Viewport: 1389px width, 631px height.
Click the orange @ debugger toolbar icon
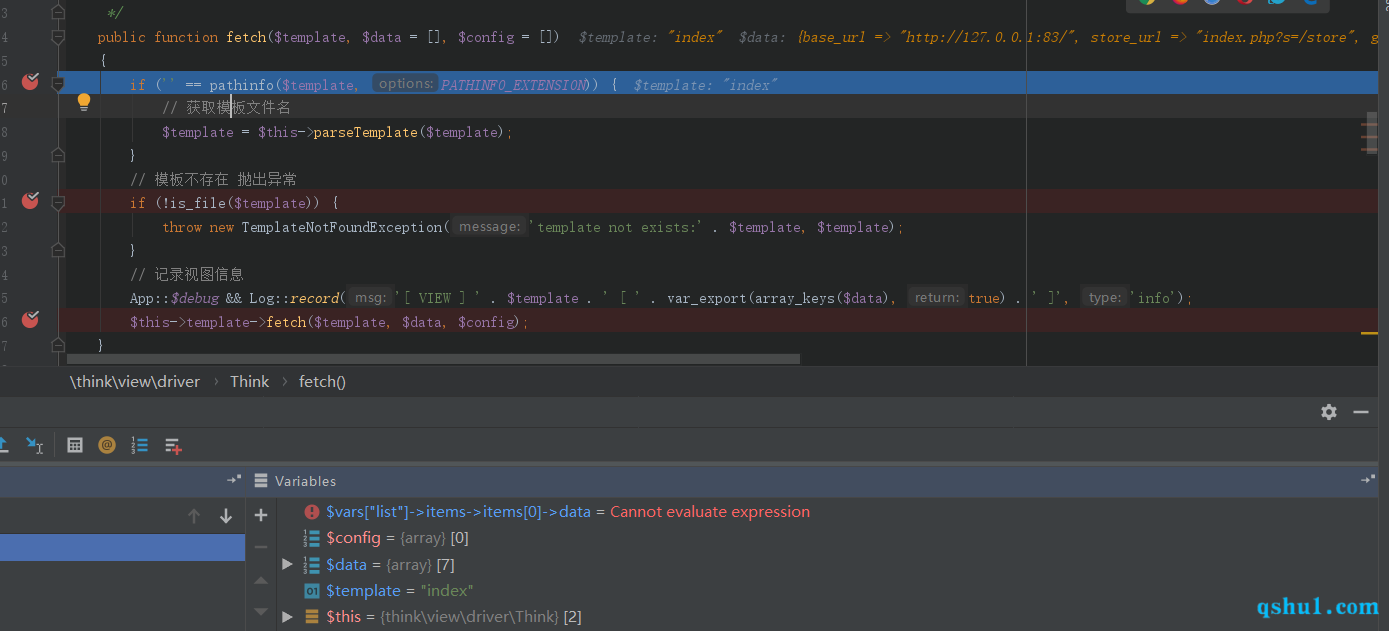(107, 445)
